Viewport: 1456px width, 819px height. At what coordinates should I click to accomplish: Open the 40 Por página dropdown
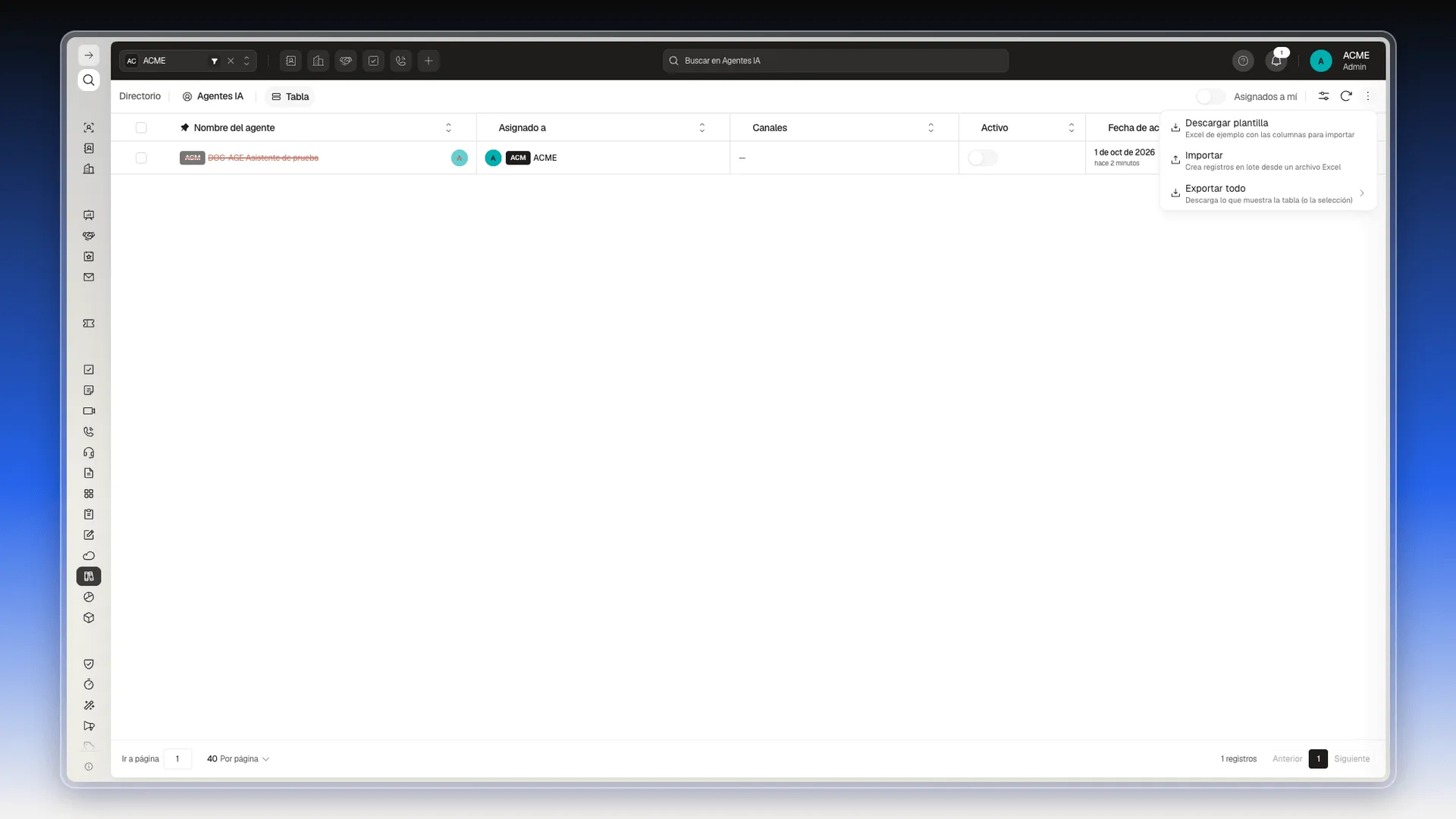238,759
